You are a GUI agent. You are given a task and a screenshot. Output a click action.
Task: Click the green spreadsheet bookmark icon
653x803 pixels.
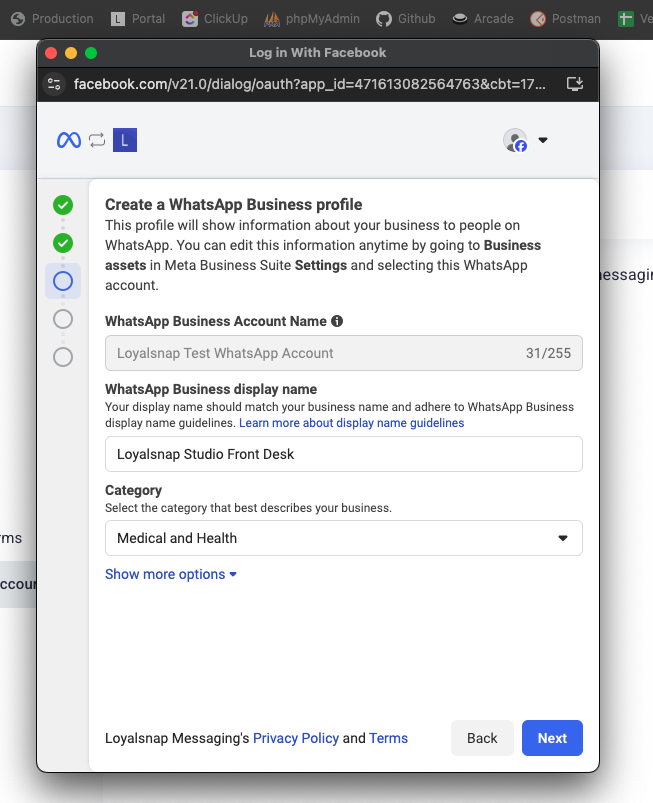(625, 19)
